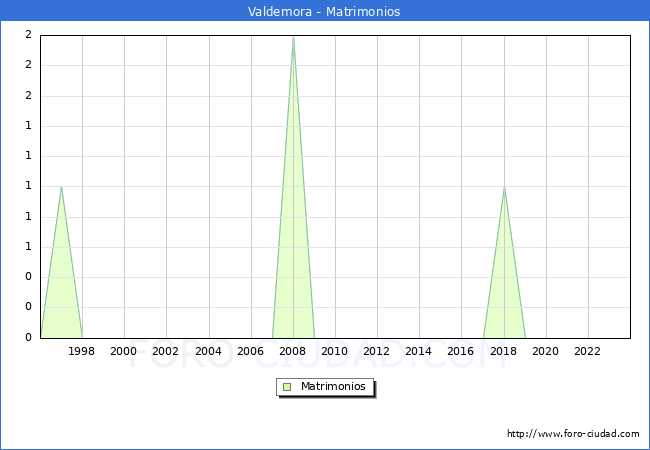
Task: Click the 2012 x-axis label
Action: click(376, 351)
